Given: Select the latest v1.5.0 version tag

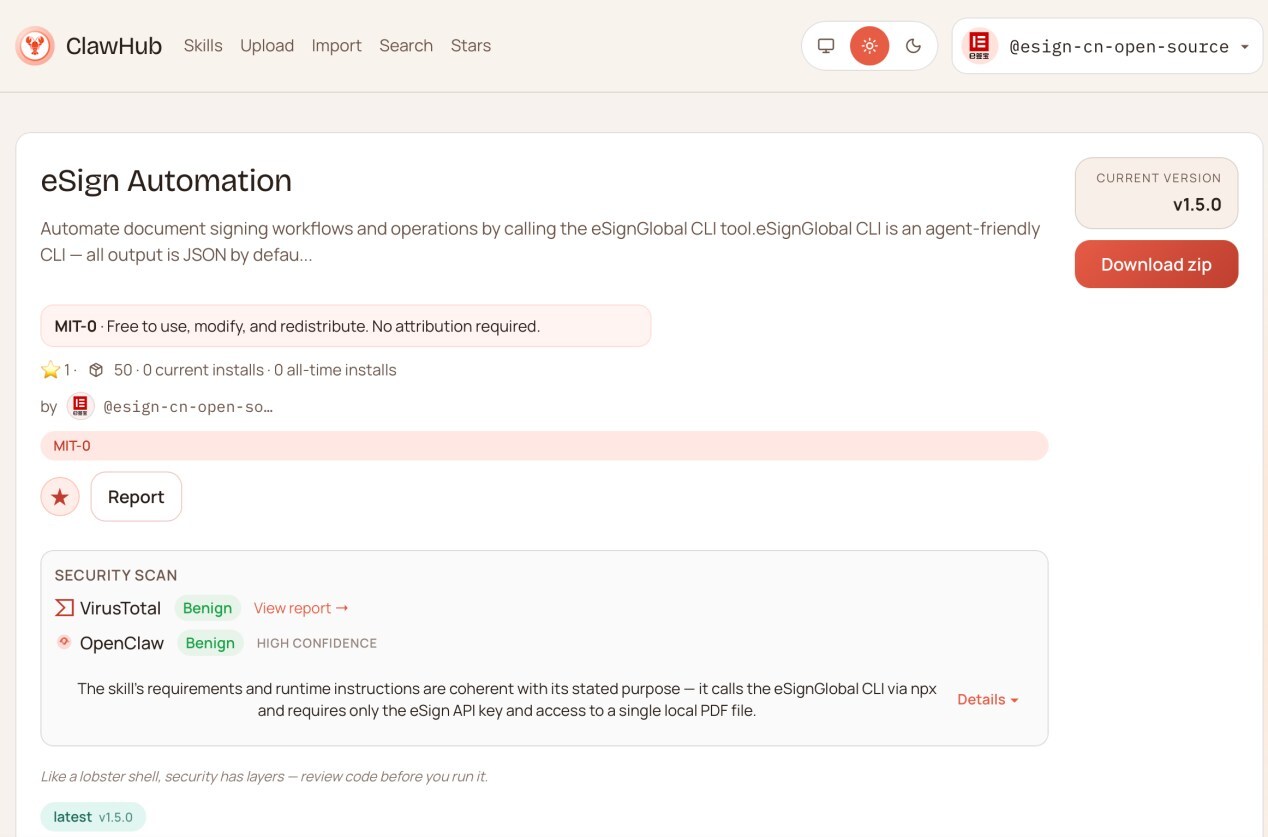Looking at the screenshot, I should coord(93,817).
